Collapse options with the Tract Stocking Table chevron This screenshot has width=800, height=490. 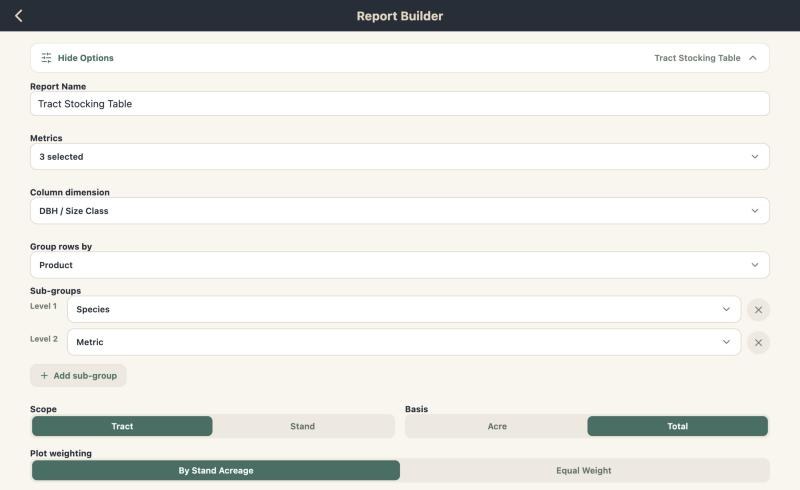(x=753, y=58)
